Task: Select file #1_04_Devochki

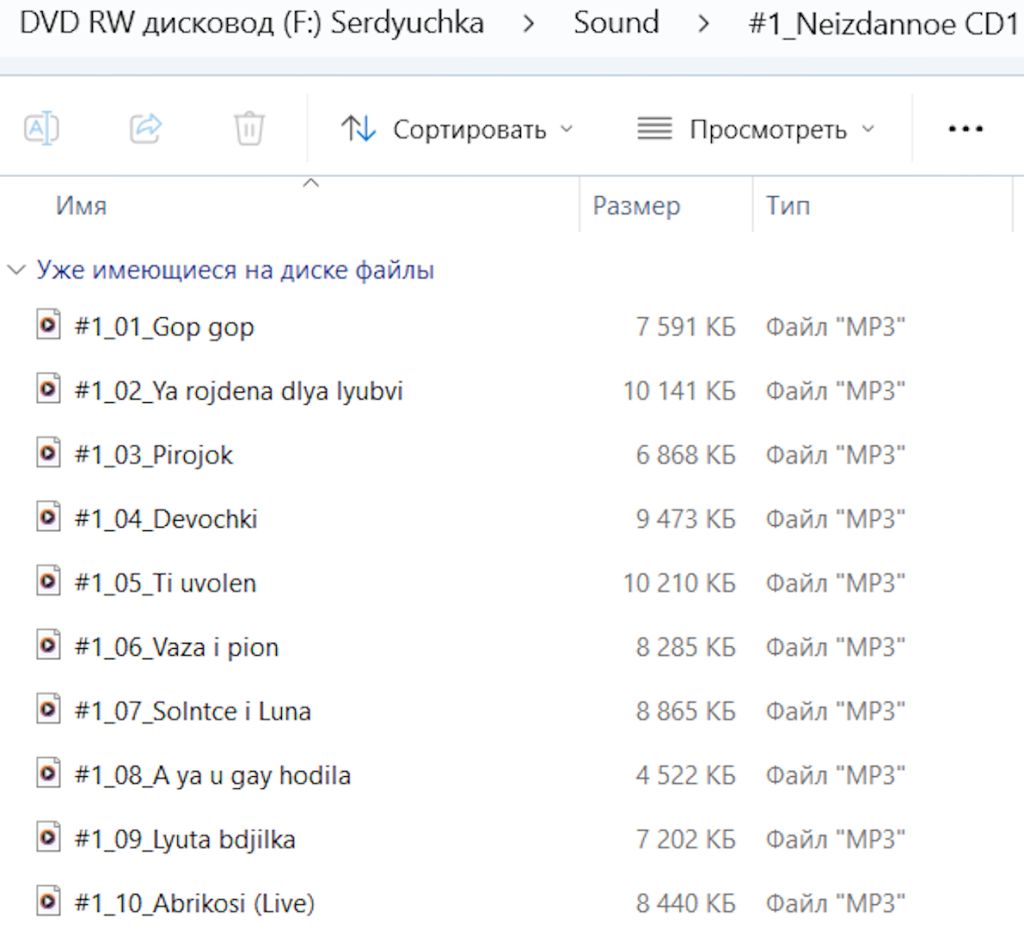Action: click(x=166, y=518)
